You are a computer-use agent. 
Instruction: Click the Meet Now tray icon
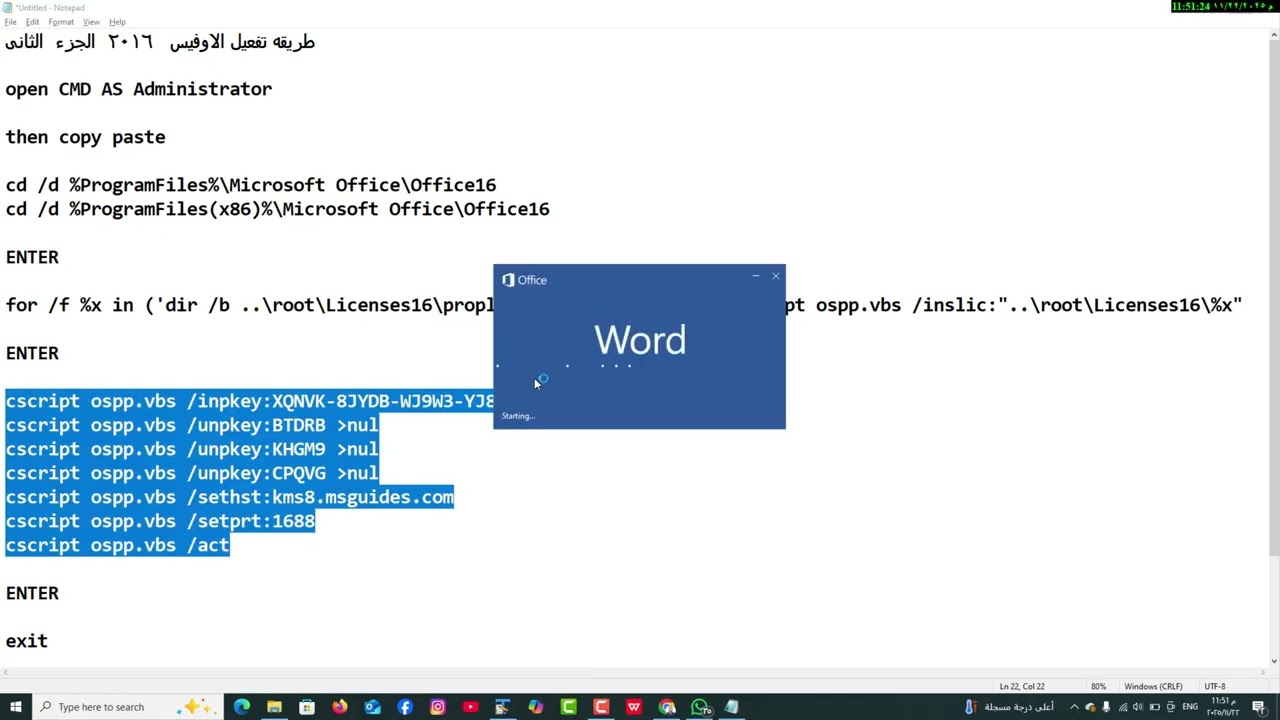tap(1171, 707)
